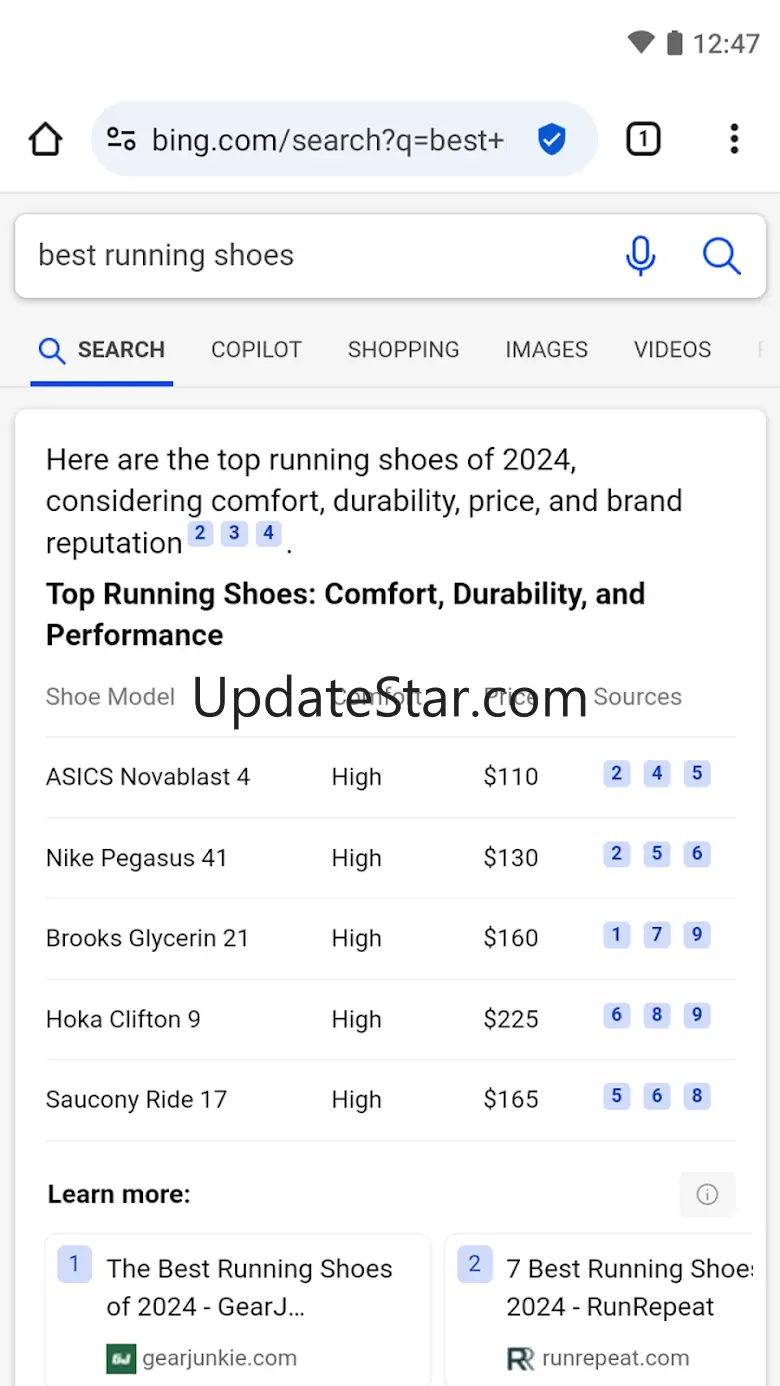Click source 5 in Saucony Ride 17 row
The image size is (780, 1386).
(x=617, y=1096)
